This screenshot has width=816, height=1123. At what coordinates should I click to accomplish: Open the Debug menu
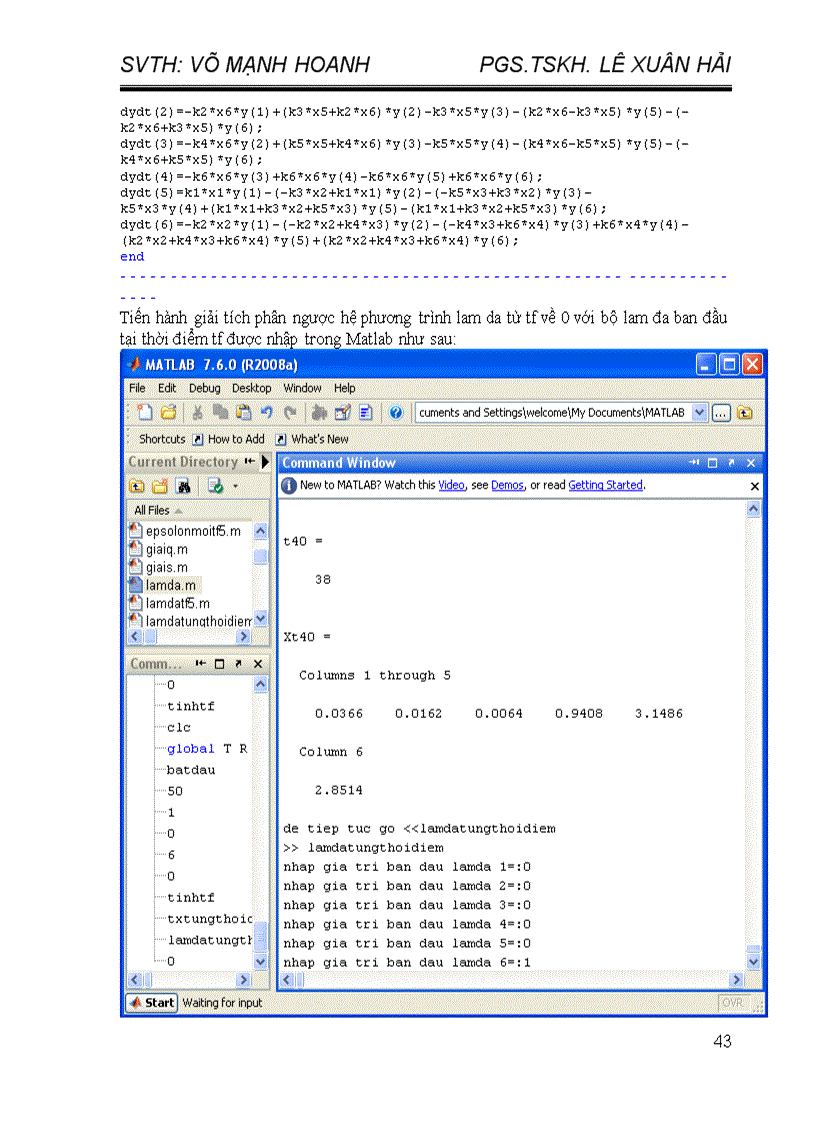pyautogui.click(x=204, y=388)
